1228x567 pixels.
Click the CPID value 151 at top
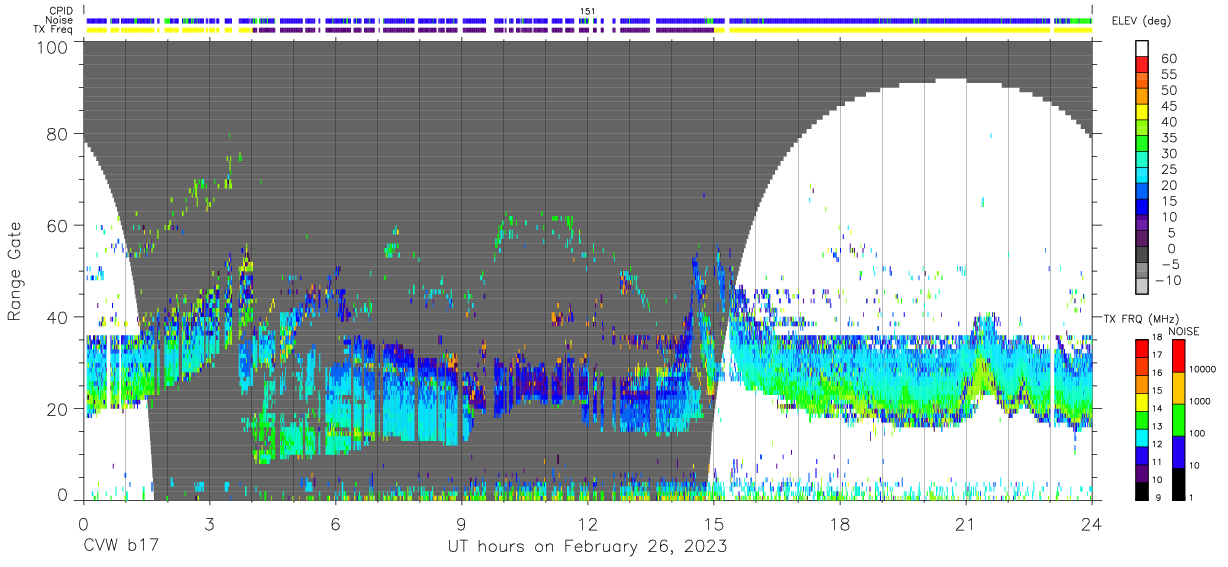587,11
